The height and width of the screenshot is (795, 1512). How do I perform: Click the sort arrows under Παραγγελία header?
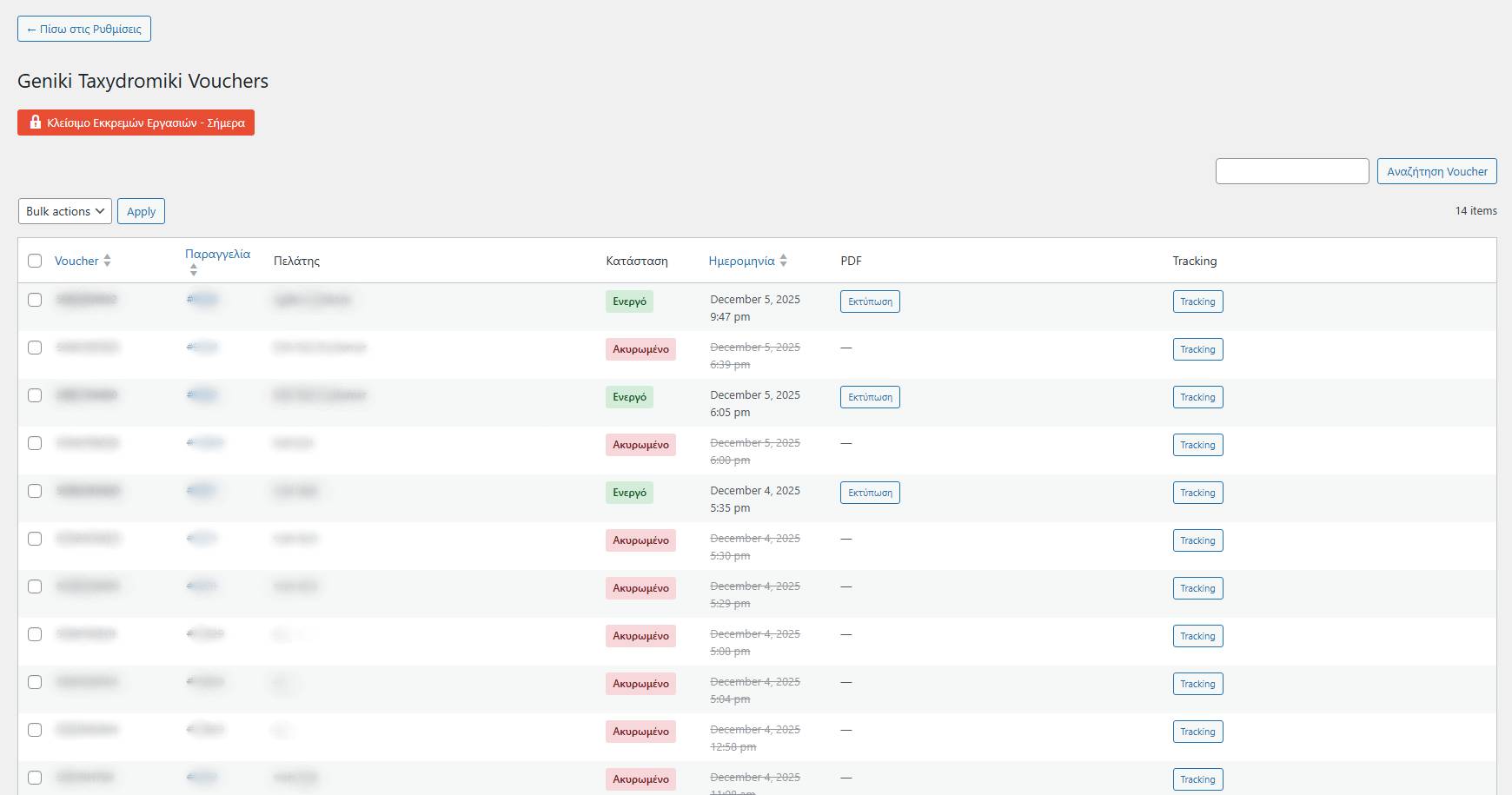pos(193,271)
